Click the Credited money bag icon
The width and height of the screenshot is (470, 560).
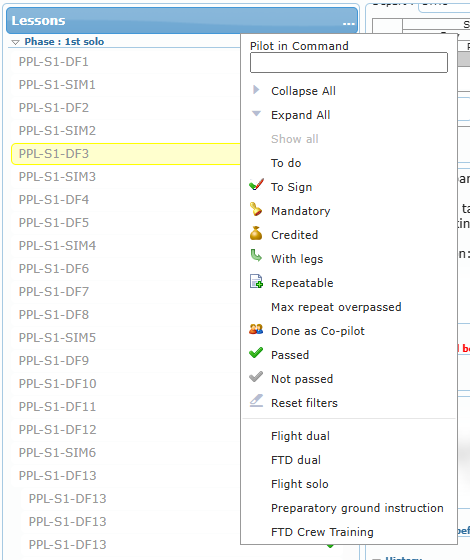pyautogui.click(x=256, y=233)
